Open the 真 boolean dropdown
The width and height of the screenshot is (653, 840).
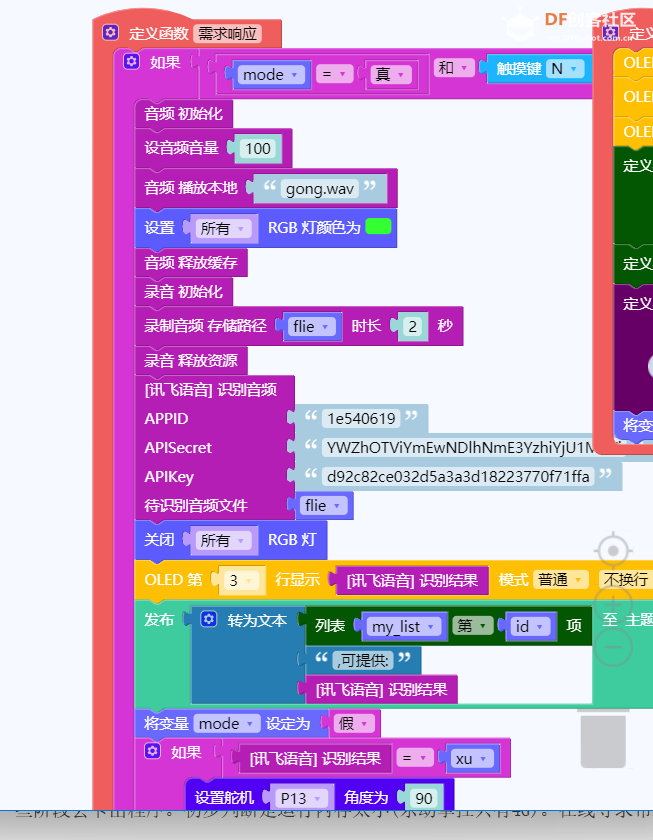[391, 74]
